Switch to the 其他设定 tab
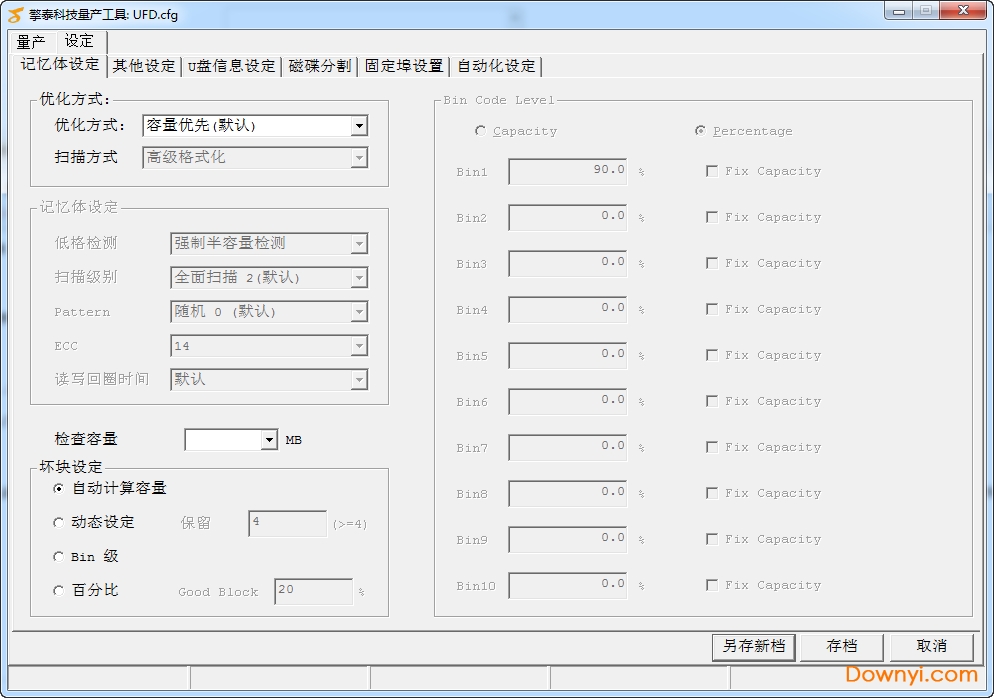Viewport: 994px width, 698px height. pos(143,66)
